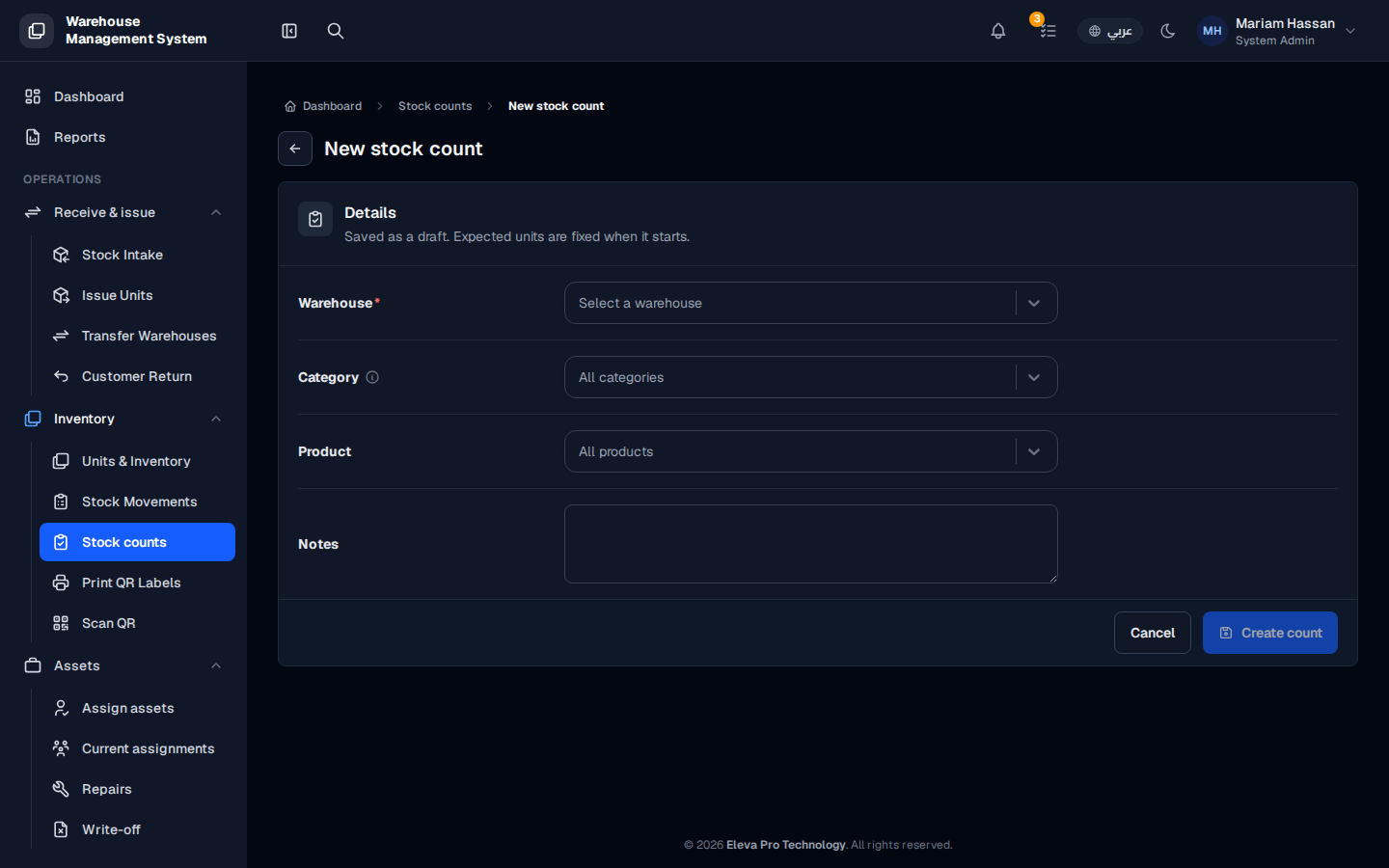1389x868 pixels.
Task: Open Repairs page
Action: [x=137, y=789]
